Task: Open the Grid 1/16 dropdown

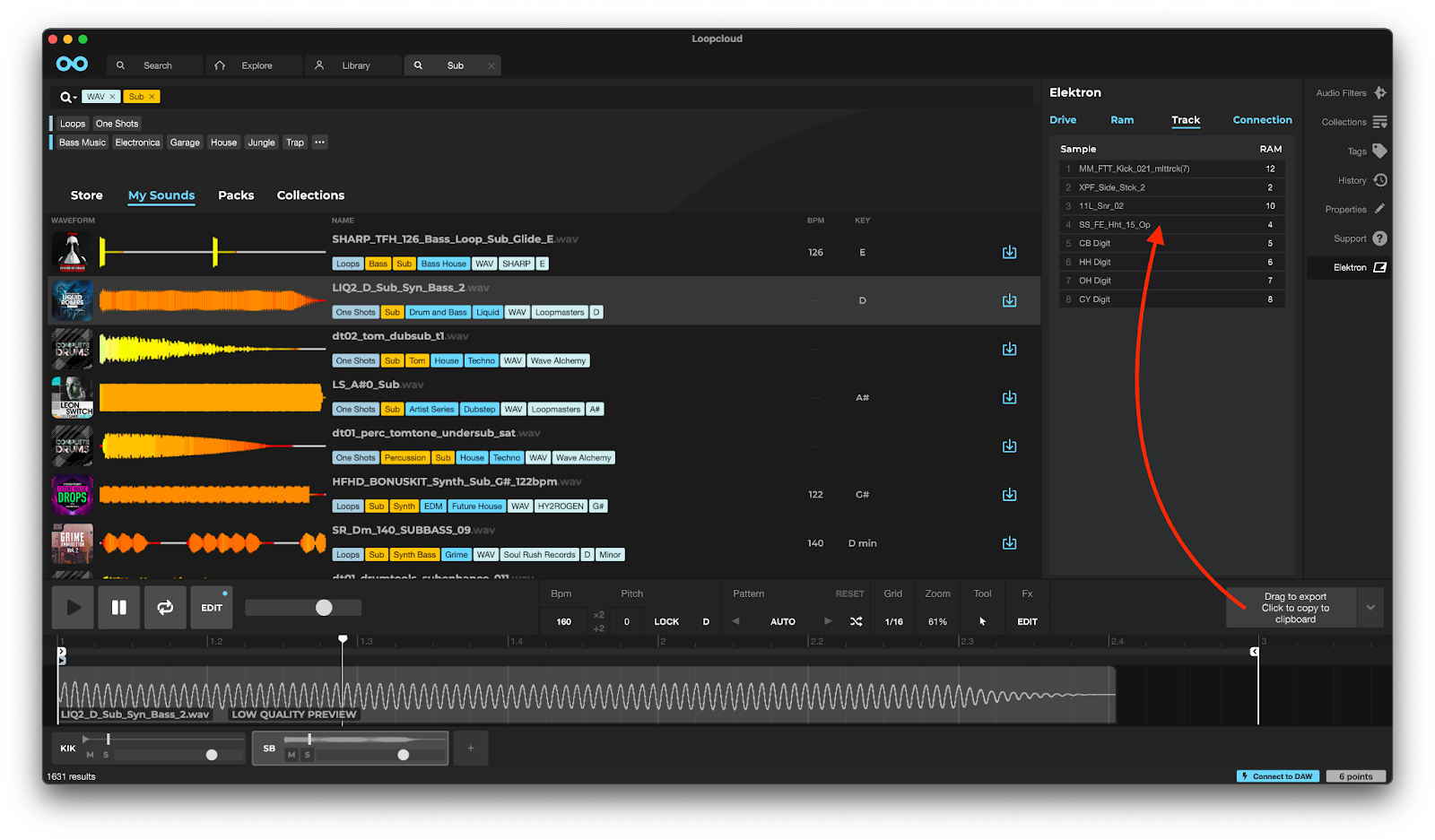Action: coord(894,621)
